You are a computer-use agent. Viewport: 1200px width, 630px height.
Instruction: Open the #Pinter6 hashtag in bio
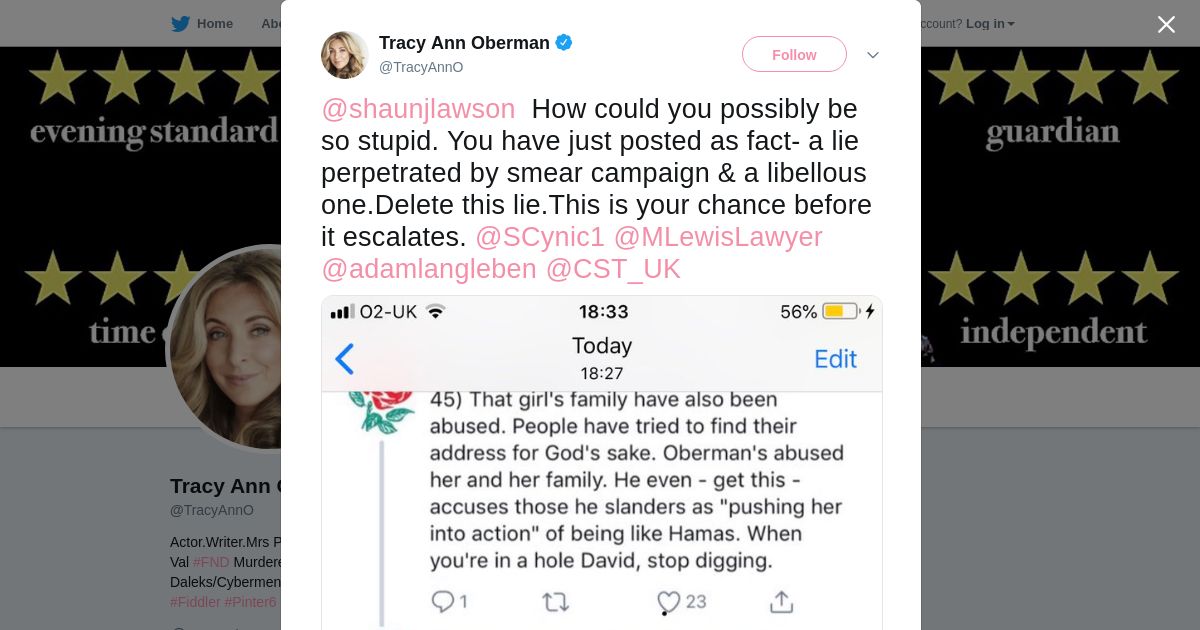point(250,602)
